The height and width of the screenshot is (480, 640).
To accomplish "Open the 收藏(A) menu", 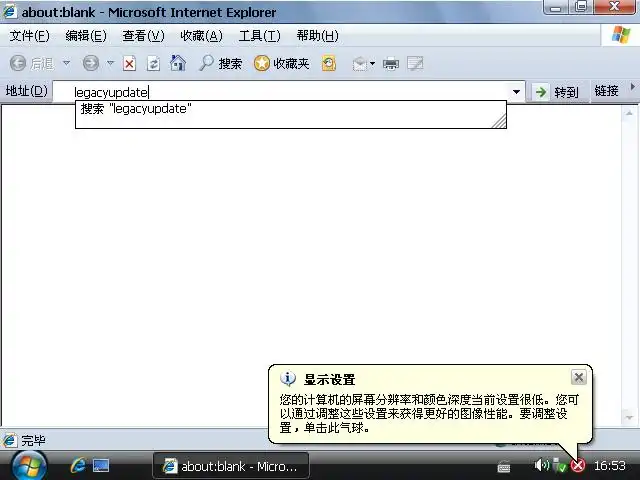I will coord(201,36).
